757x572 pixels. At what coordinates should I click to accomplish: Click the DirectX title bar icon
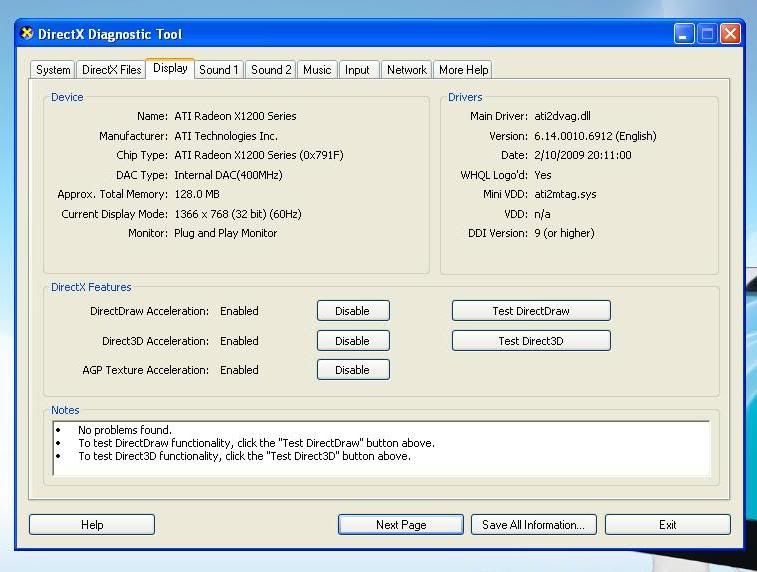pos(27,33)
